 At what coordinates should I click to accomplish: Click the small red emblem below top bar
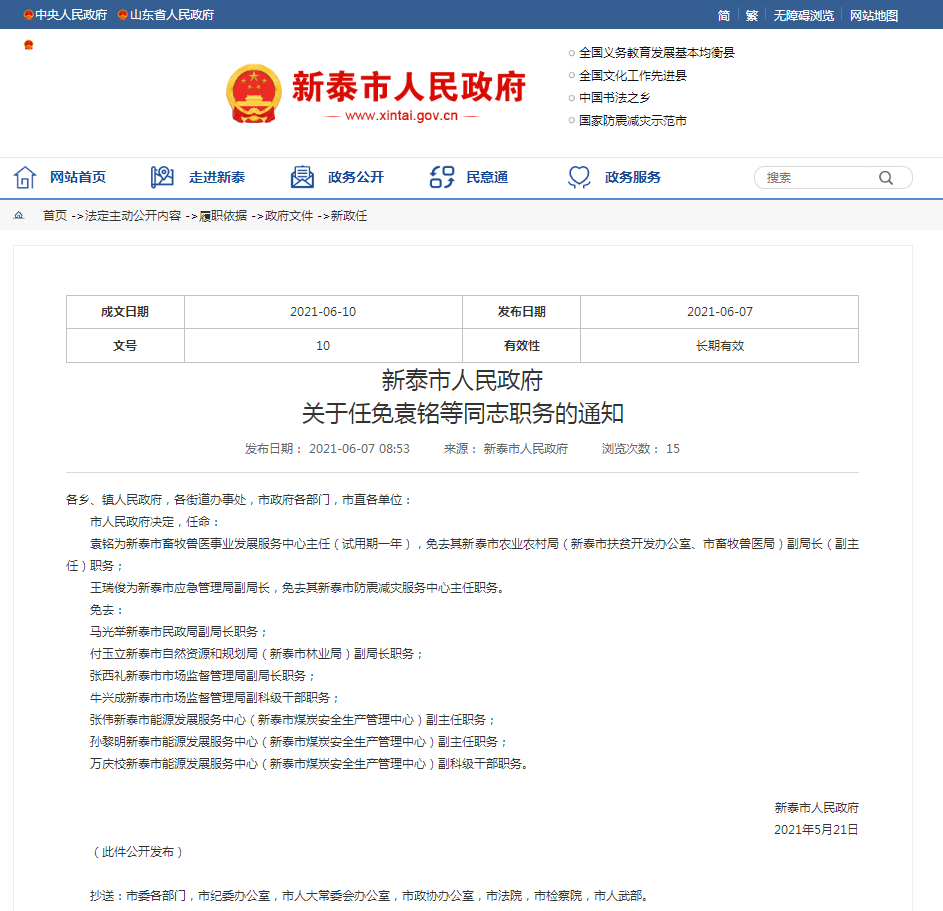coord(28,45)
